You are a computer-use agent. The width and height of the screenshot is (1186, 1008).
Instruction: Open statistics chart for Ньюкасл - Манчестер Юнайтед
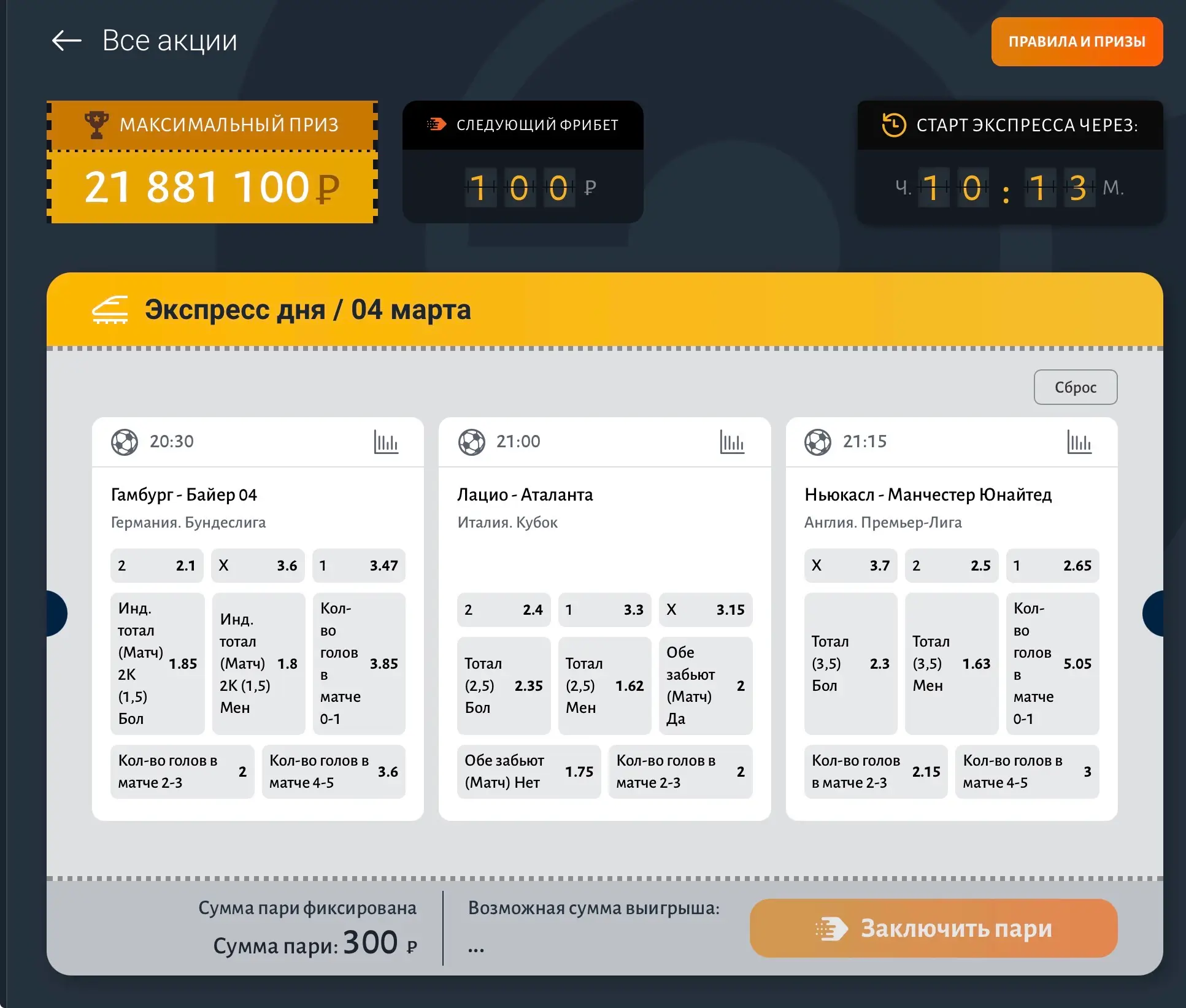pos(1079,442)
